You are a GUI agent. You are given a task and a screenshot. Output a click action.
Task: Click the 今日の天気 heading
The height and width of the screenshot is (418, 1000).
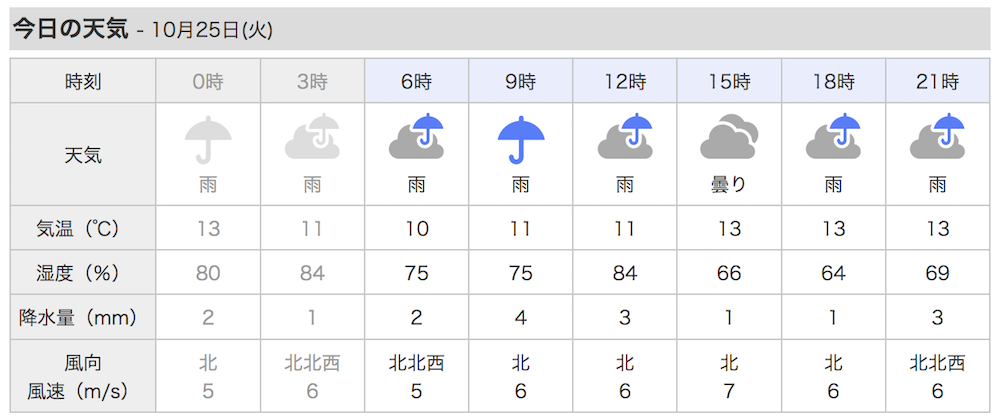71,30
